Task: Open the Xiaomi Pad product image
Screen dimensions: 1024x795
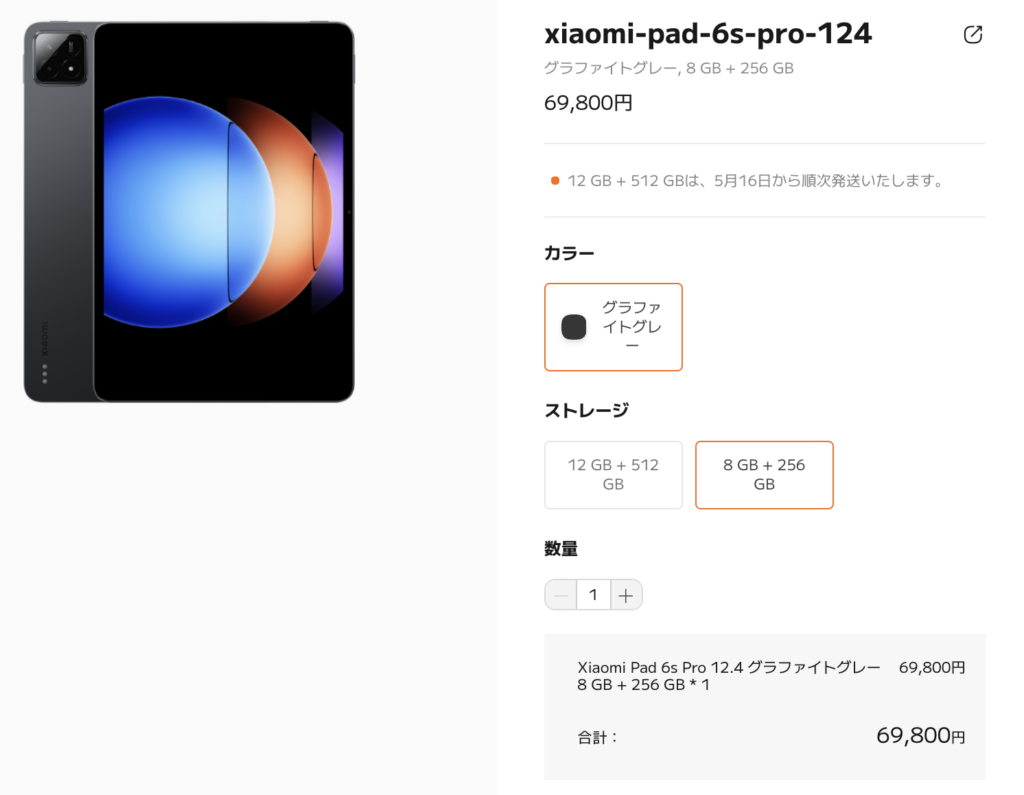Action: 190,212
